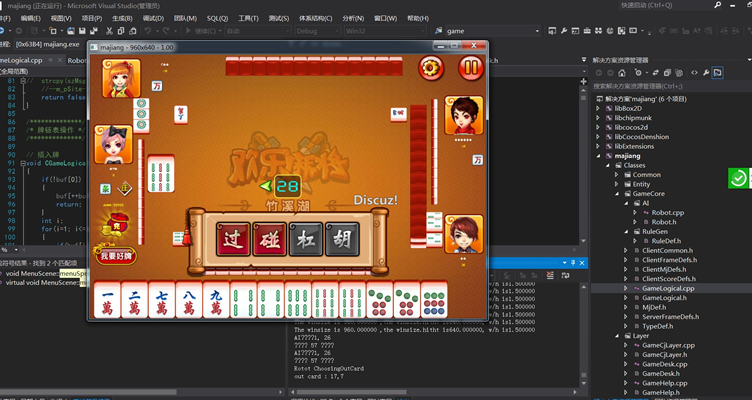The image size is (752, 400).
Task: Close the GameLogical.cpp editor tab
Action: click(60, 60)
